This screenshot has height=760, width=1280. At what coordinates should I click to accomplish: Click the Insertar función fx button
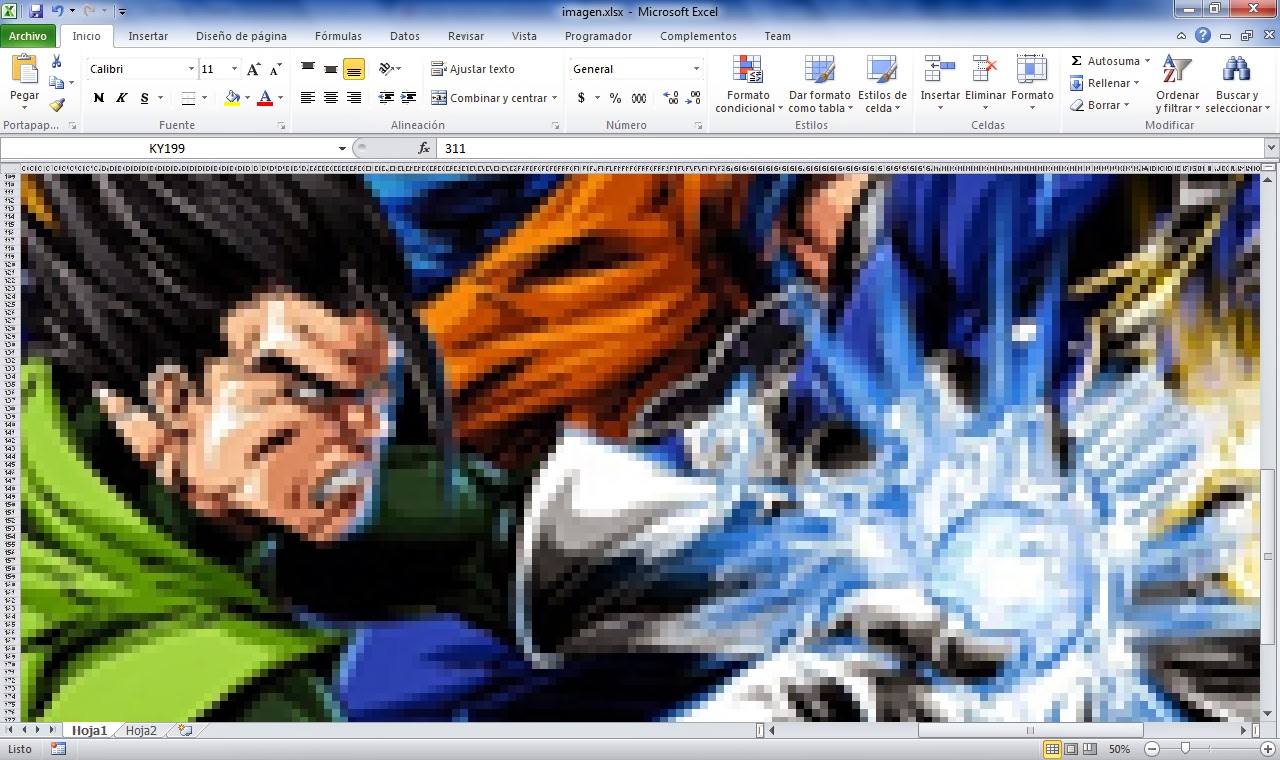[423, 147]
